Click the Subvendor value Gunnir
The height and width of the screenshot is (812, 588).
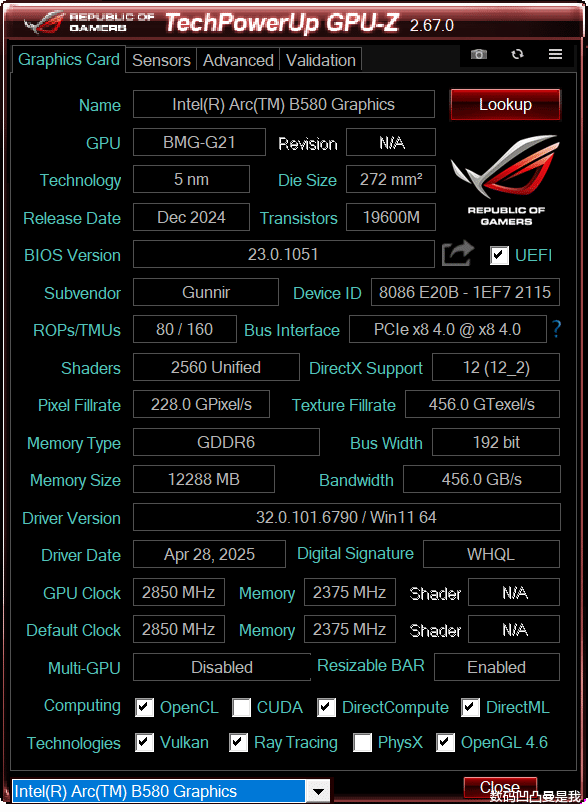[x=206, y=292]
